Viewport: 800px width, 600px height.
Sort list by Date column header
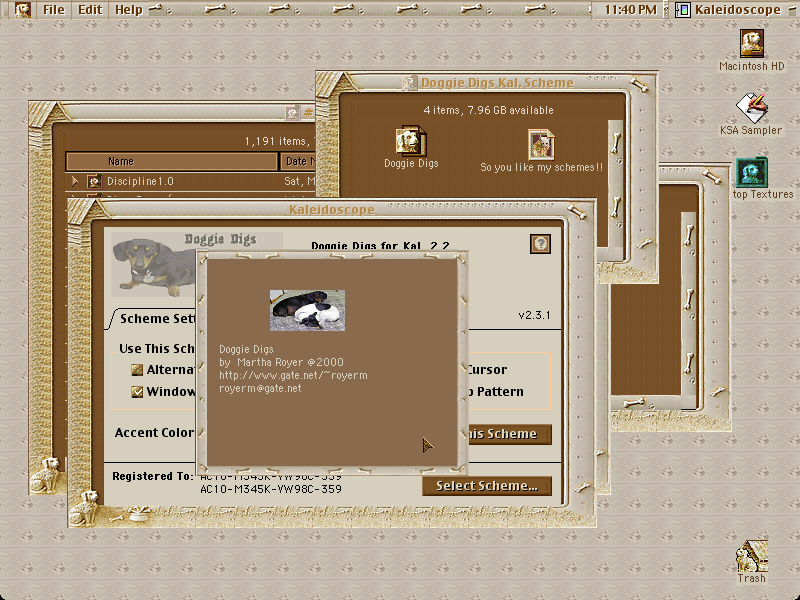coord(298,161)
